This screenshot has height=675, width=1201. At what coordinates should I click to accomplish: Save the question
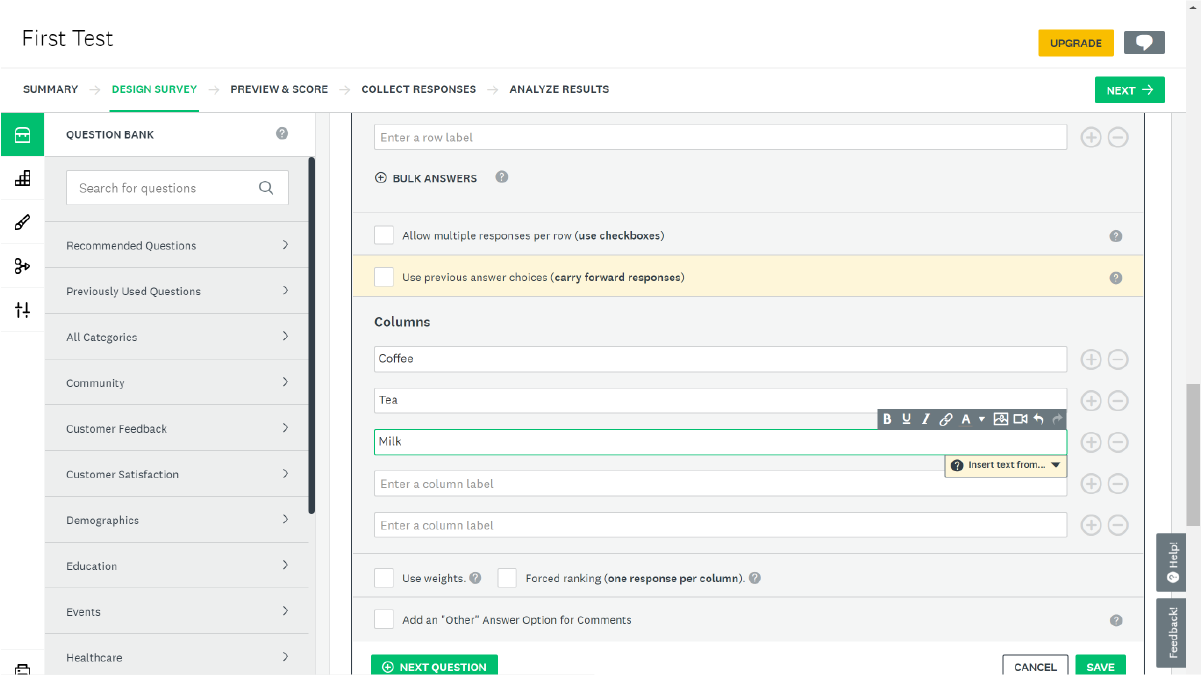coord(1100,665)
